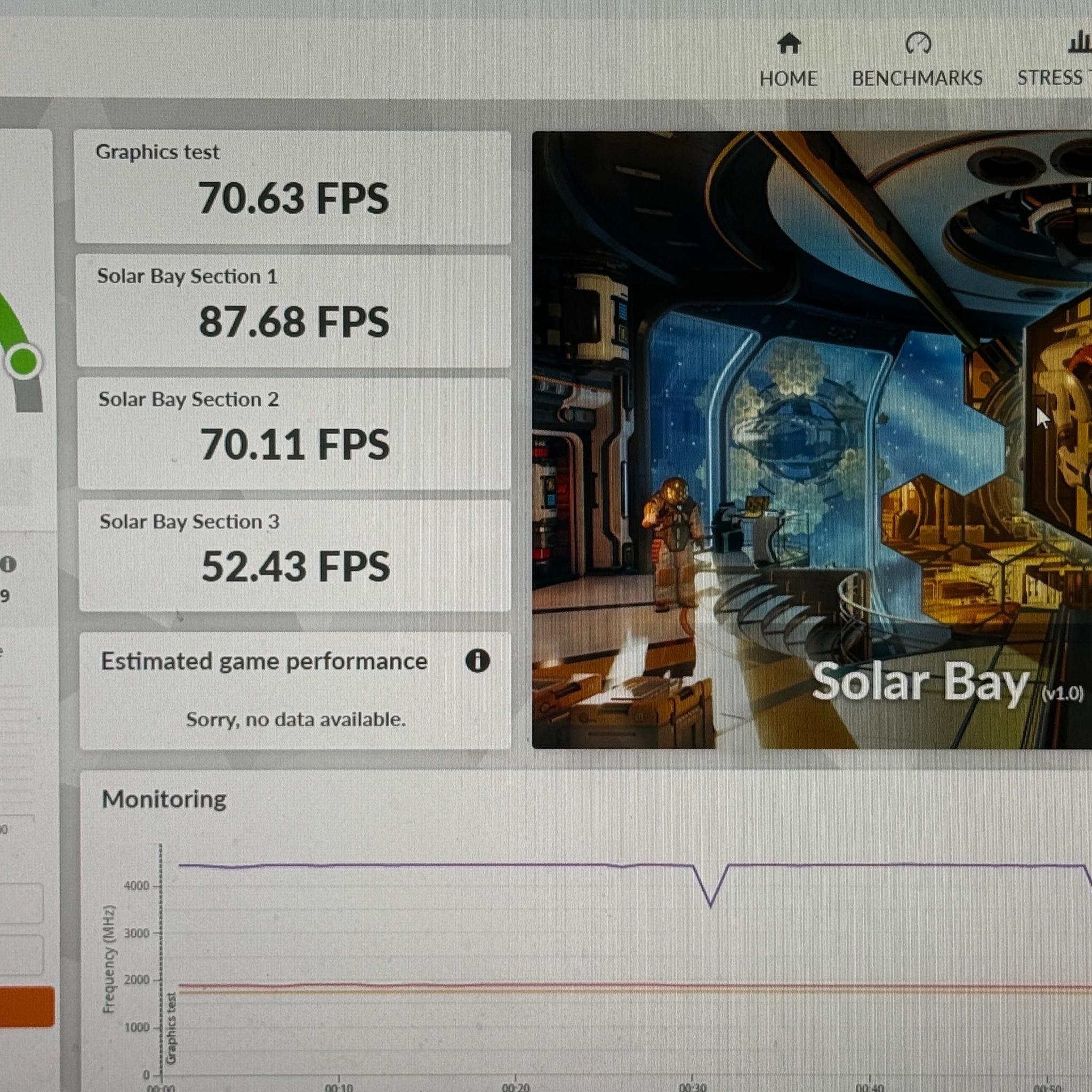The image size is (1092, 1092).
Task: Click the 'Sorry, no data available.' text
Action: [x=295, y=719]
